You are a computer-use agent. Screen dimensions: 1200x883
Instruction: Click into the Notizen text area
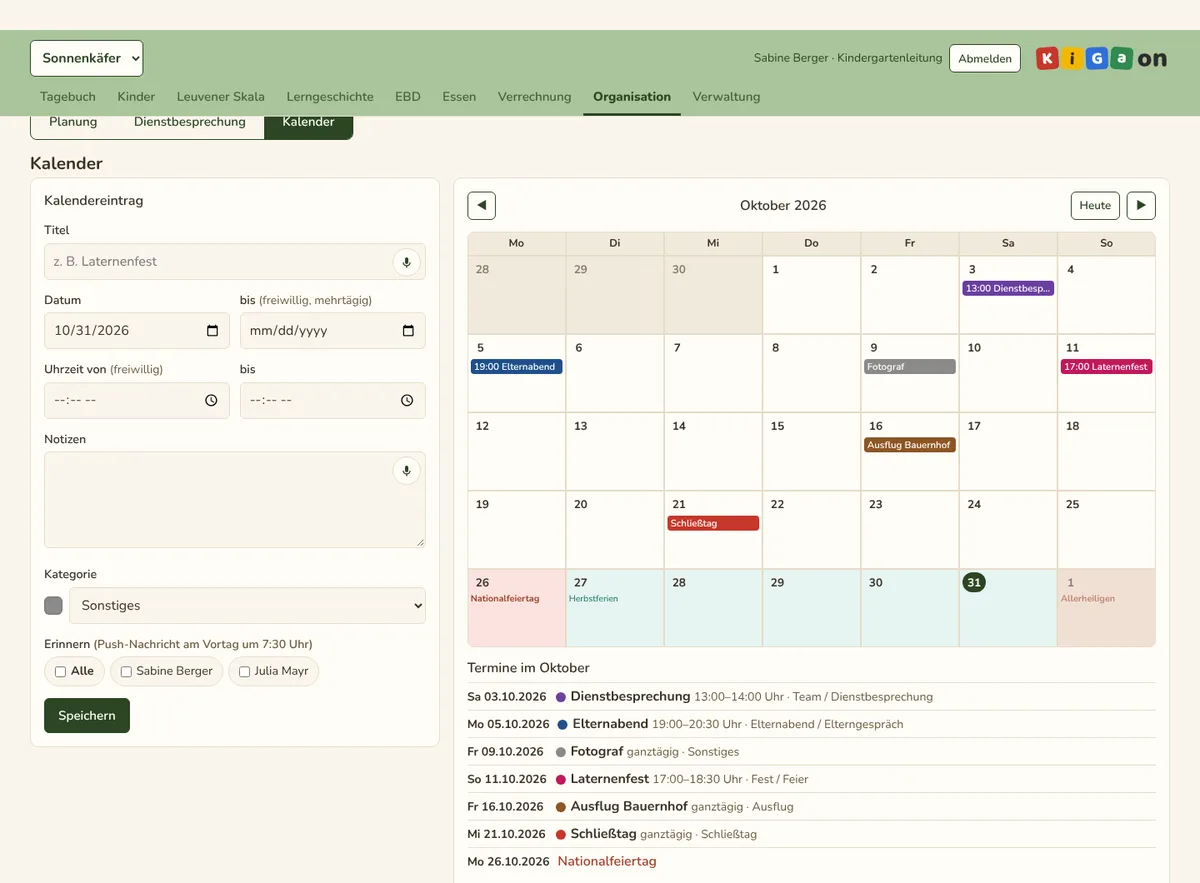click(x=235, y=500)
